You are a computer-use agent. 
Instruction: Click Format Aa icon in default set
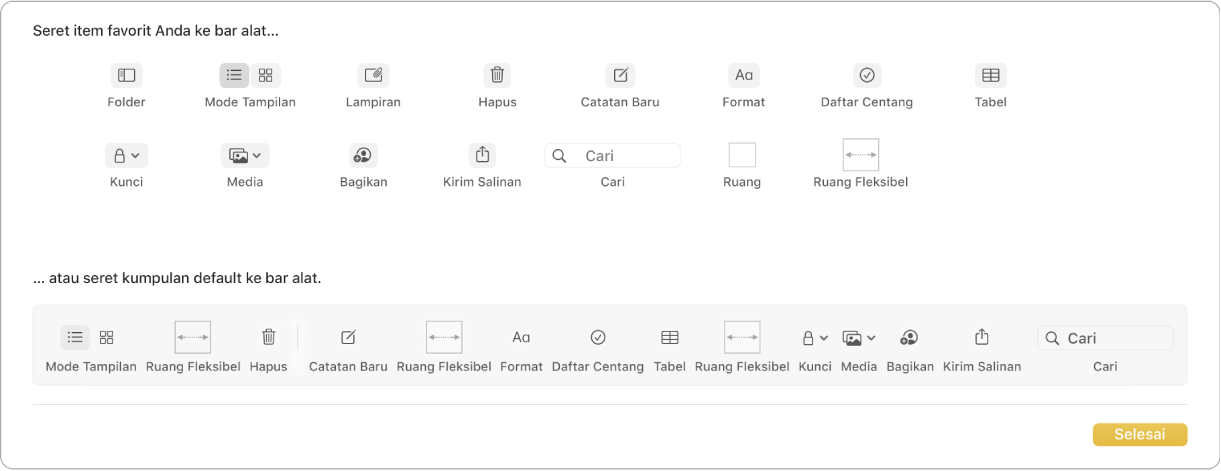[x=521, y=338]
